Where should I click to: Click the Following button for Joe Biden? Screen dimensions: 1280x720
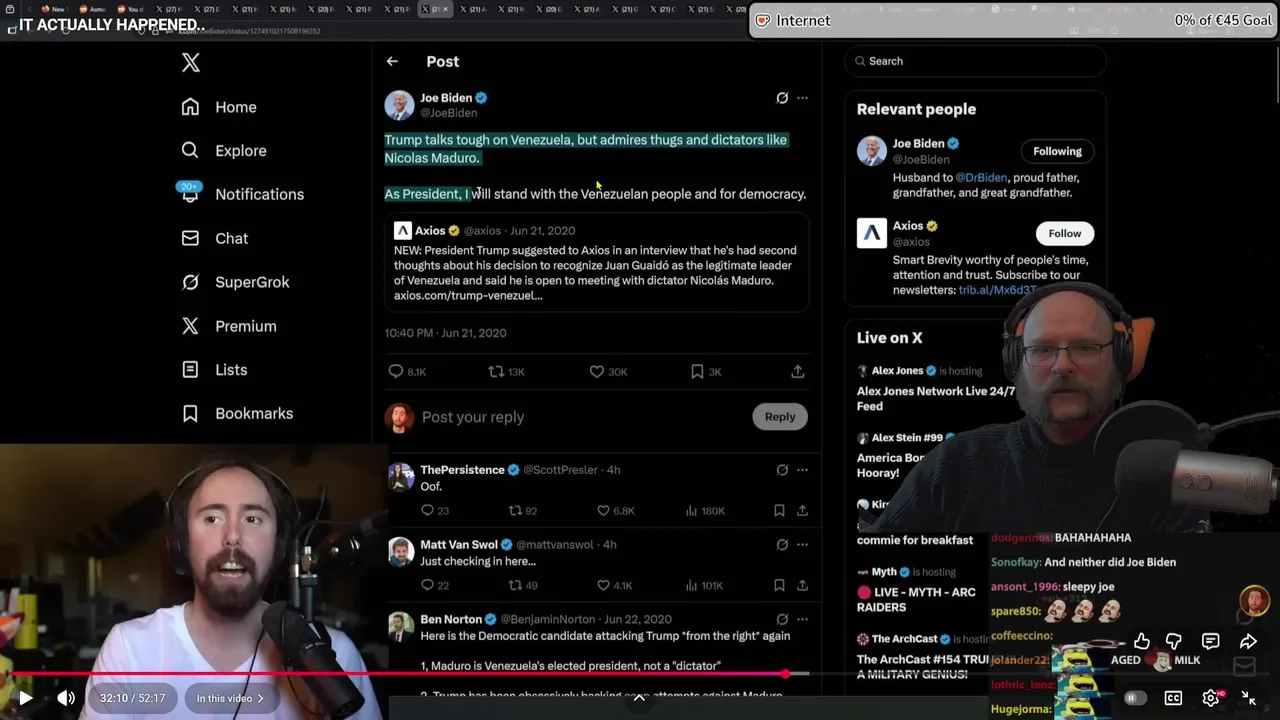(1057, 151)
